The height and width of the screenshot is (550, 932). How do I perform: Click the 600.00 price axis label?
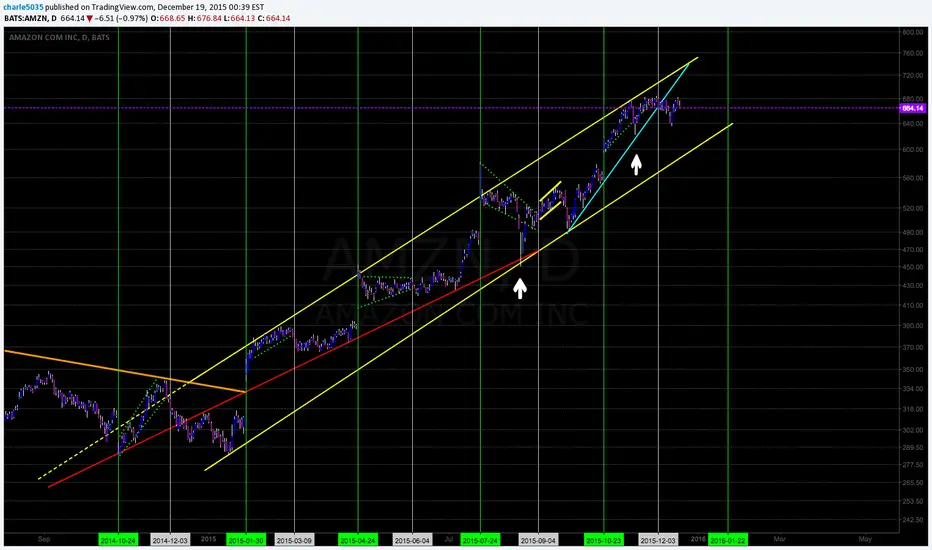(x=912, y=149)
